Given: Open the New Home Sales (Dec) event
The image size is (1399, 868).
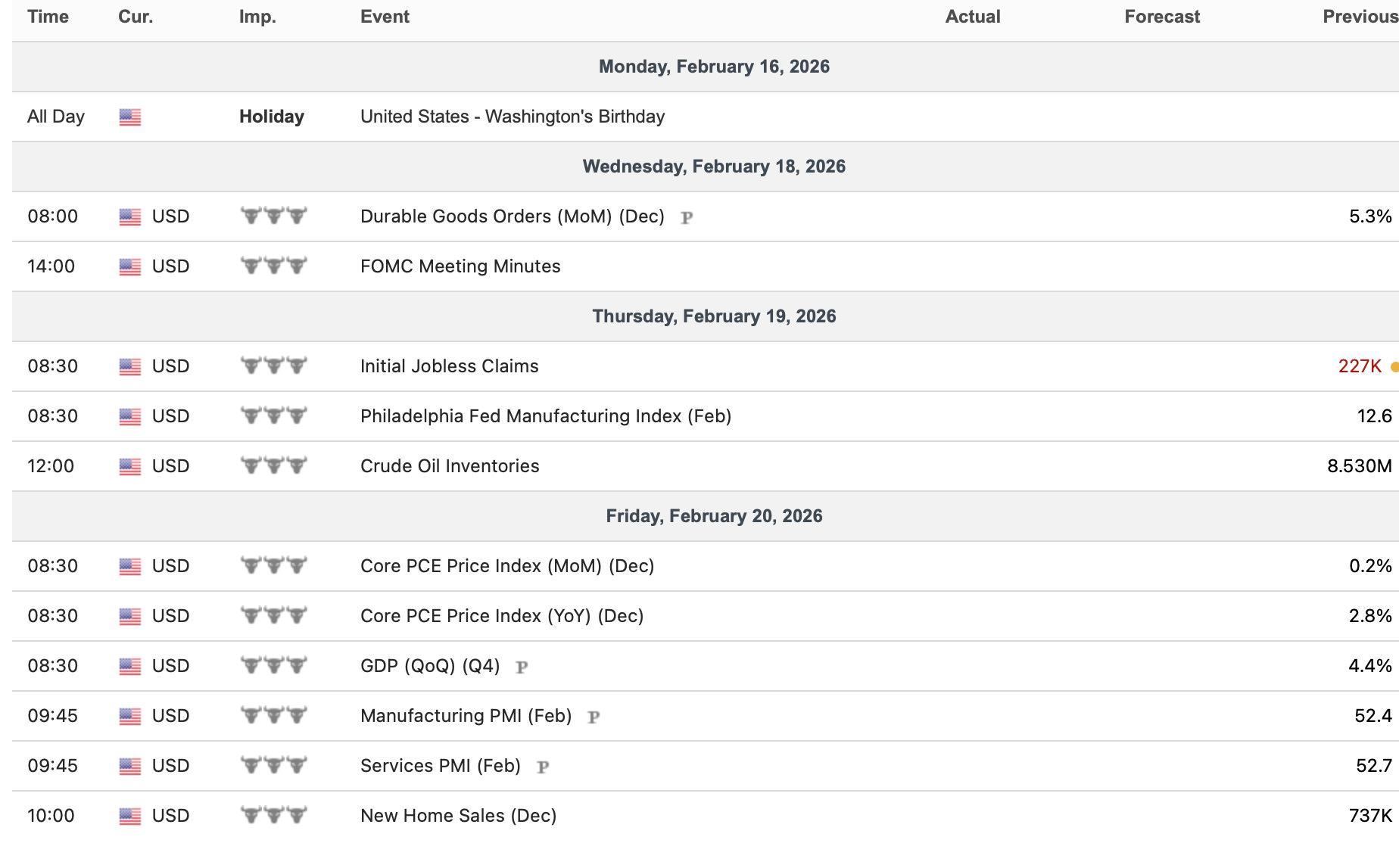Looking at the screenshot, I should tap(458, 816).
